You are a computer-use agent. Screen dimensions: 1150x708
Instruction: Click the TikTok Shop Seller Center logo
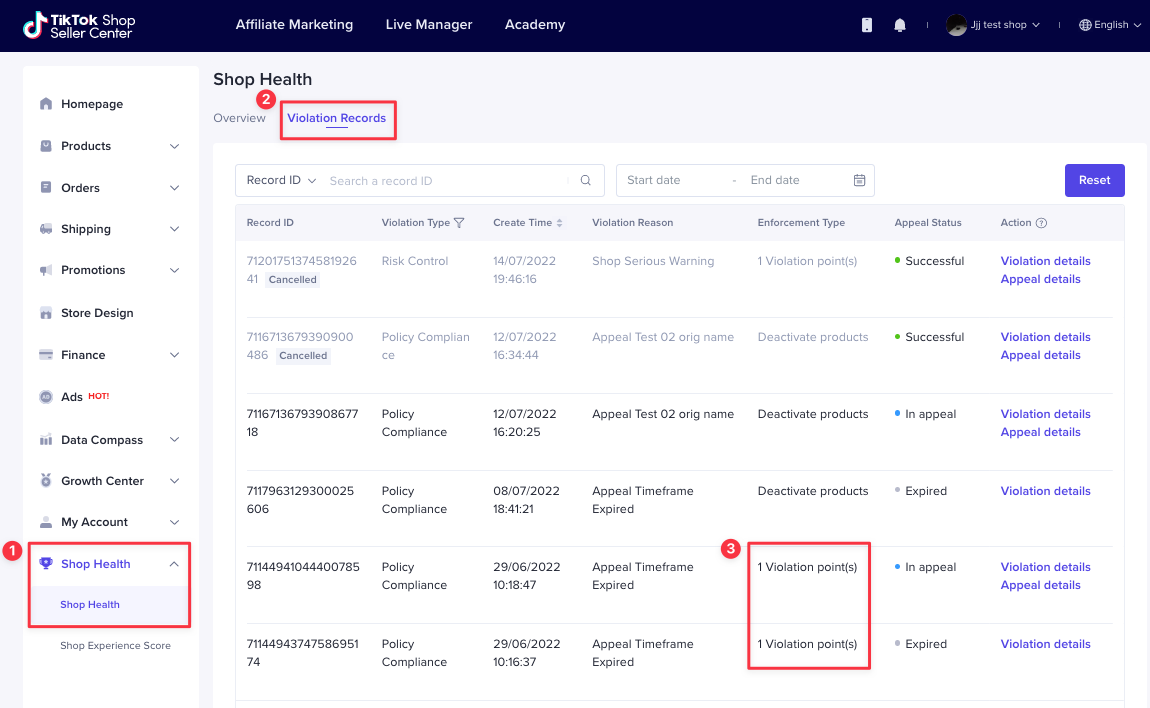[79, 26]
